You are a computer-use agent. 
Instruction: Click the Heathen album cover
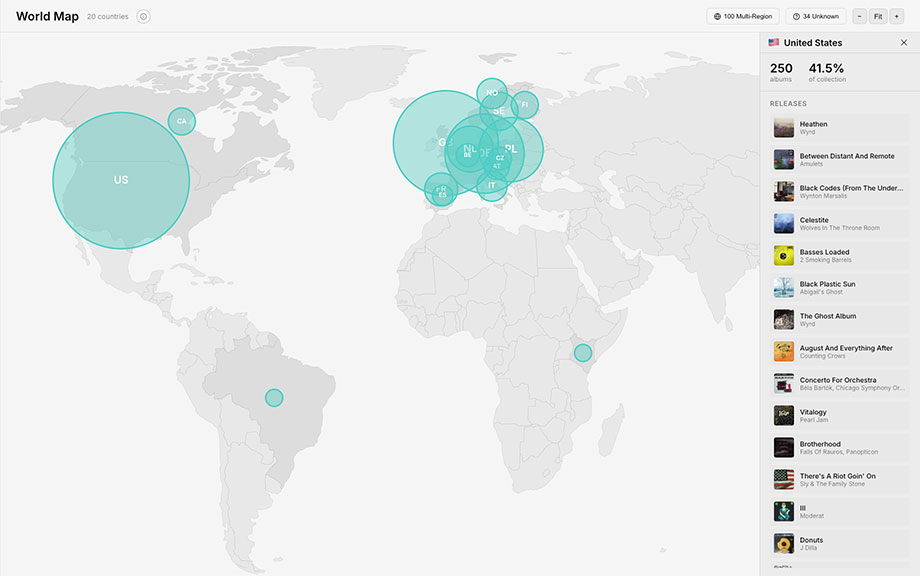[x=781, y=127]
